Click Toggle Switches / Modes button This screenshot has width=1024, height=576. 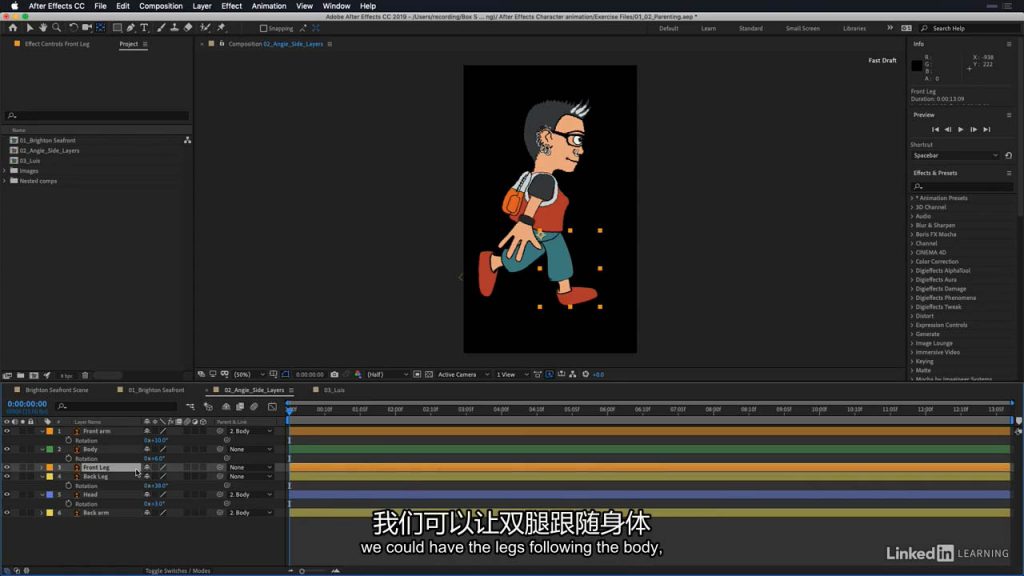[178, 571]
